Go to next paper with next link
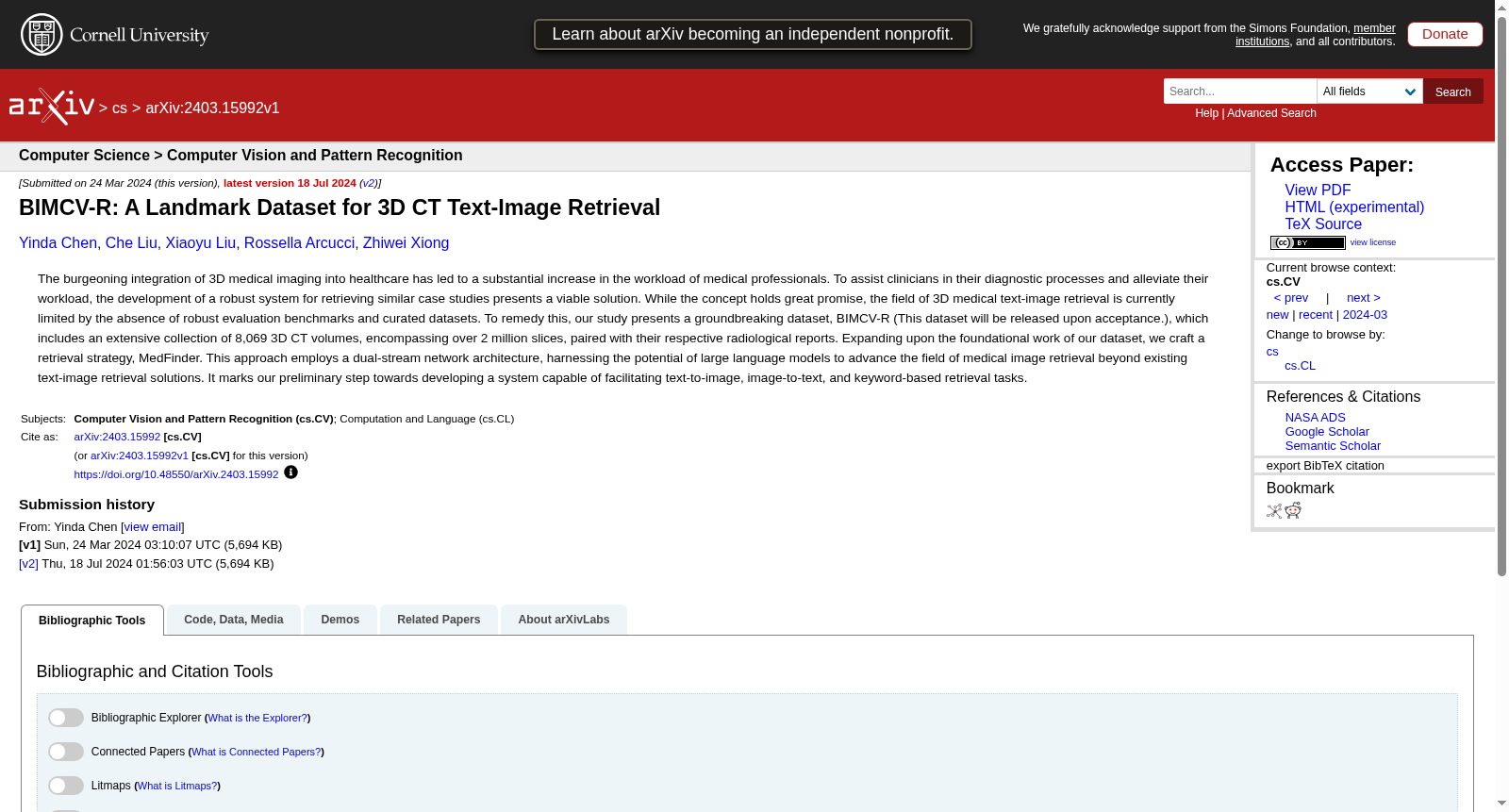The width and height of the screenshot is (1509, 812). tap(1364, 298)
